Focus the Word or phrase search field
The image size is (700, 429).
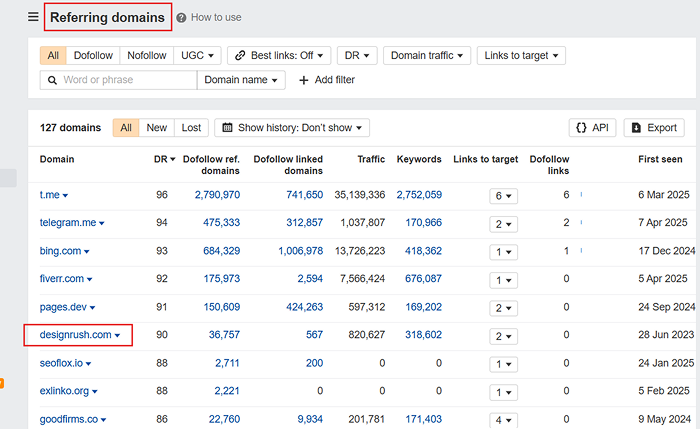(x=118, y=80)
